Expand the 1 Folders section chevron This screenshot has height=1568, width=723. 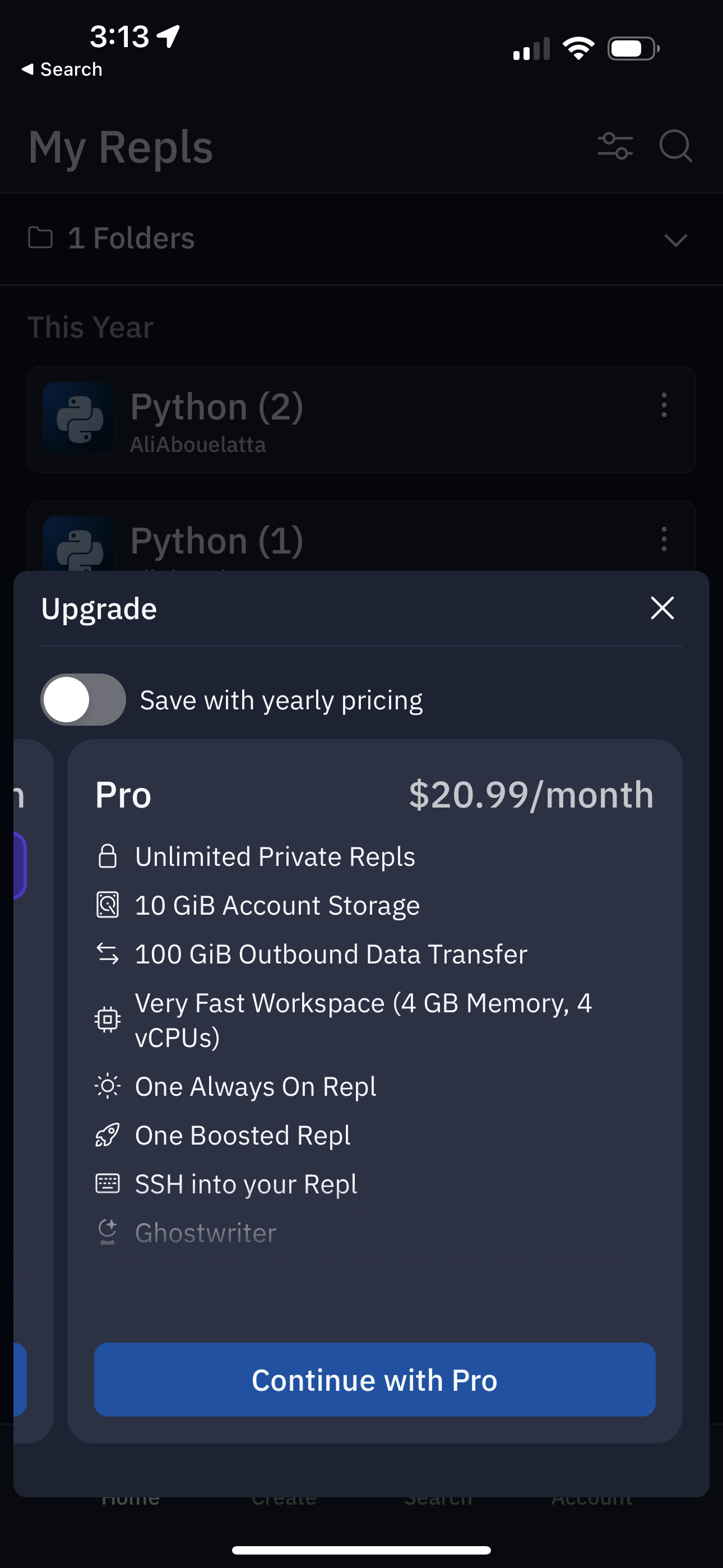tap(675, 240)
